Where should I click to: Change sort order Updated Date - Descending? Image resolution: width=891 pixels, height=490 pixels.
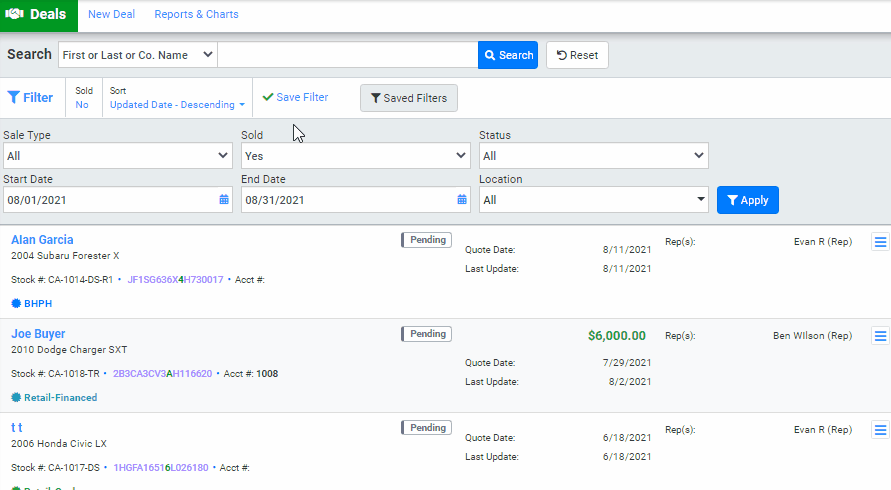pyautogui.click(x=177, y=104)
